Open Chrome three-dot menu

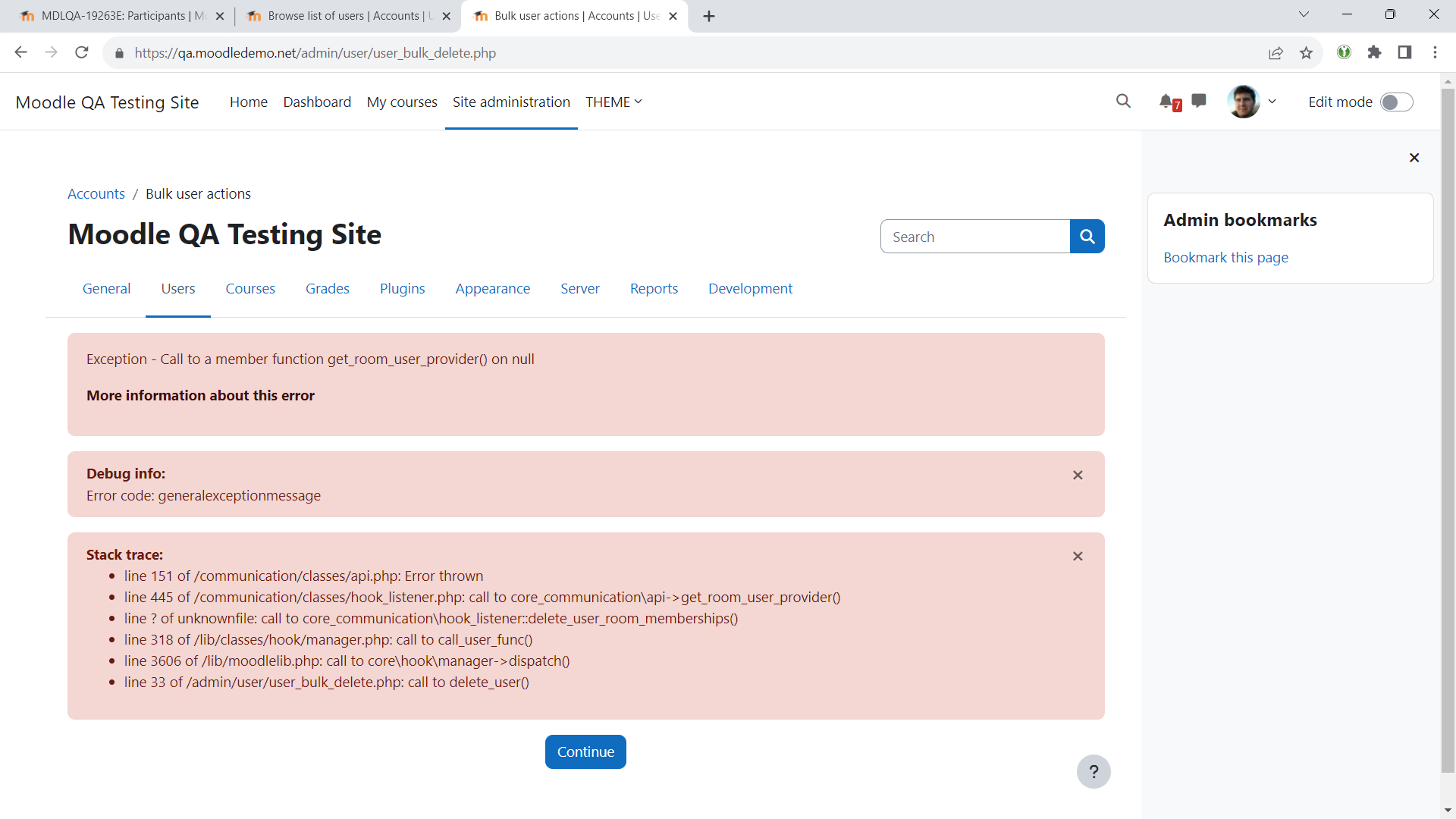tap(1435, 52)
